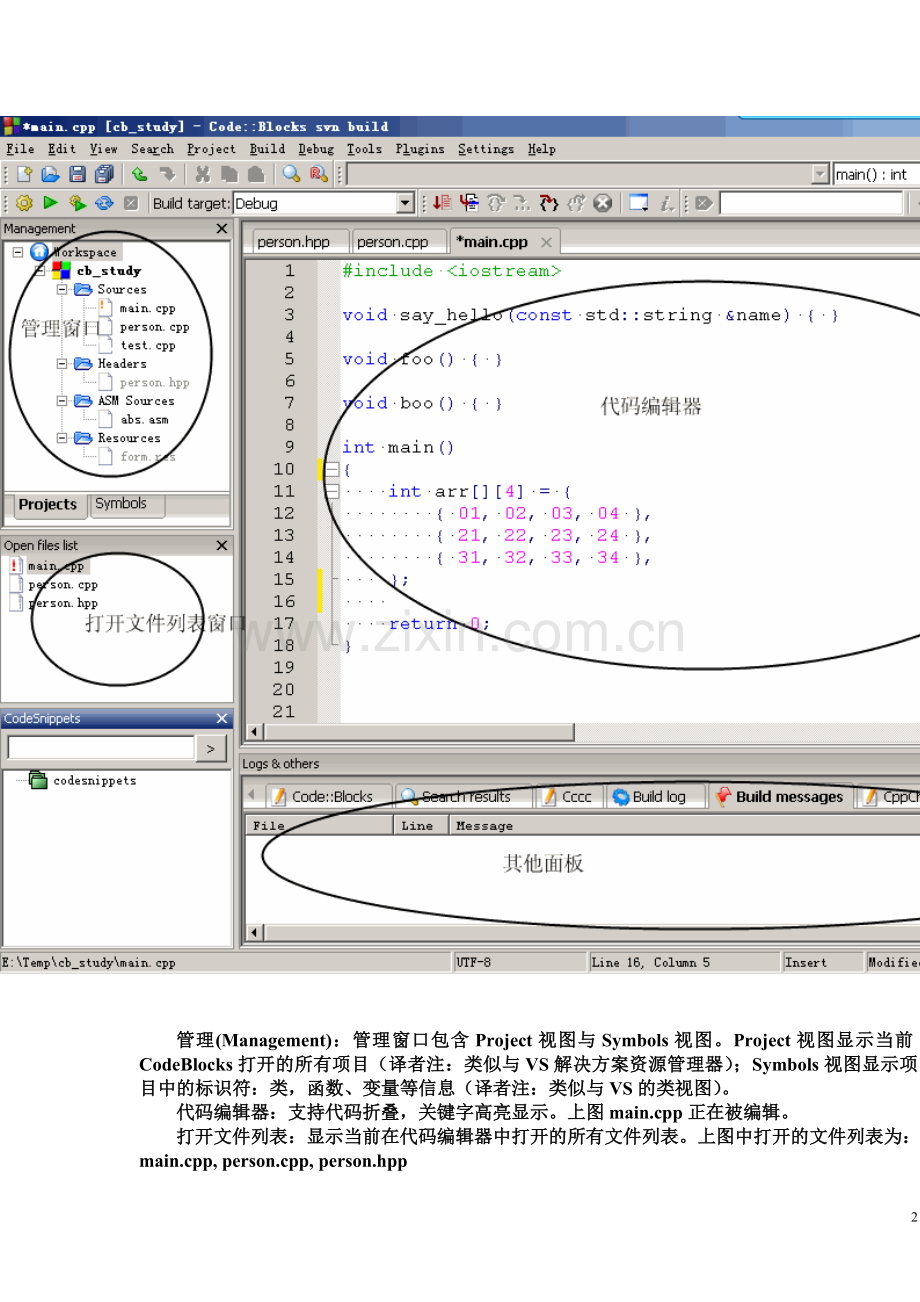The width and height of the screenshot is (920, 1302).
Task: Click the Step into braces icon
Action: (x=549, y=203)
